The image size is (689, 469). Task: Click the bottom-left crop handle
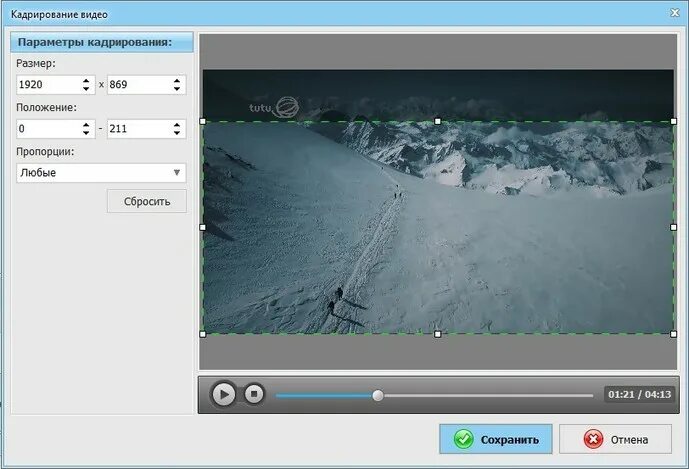(x=203, y=334)
